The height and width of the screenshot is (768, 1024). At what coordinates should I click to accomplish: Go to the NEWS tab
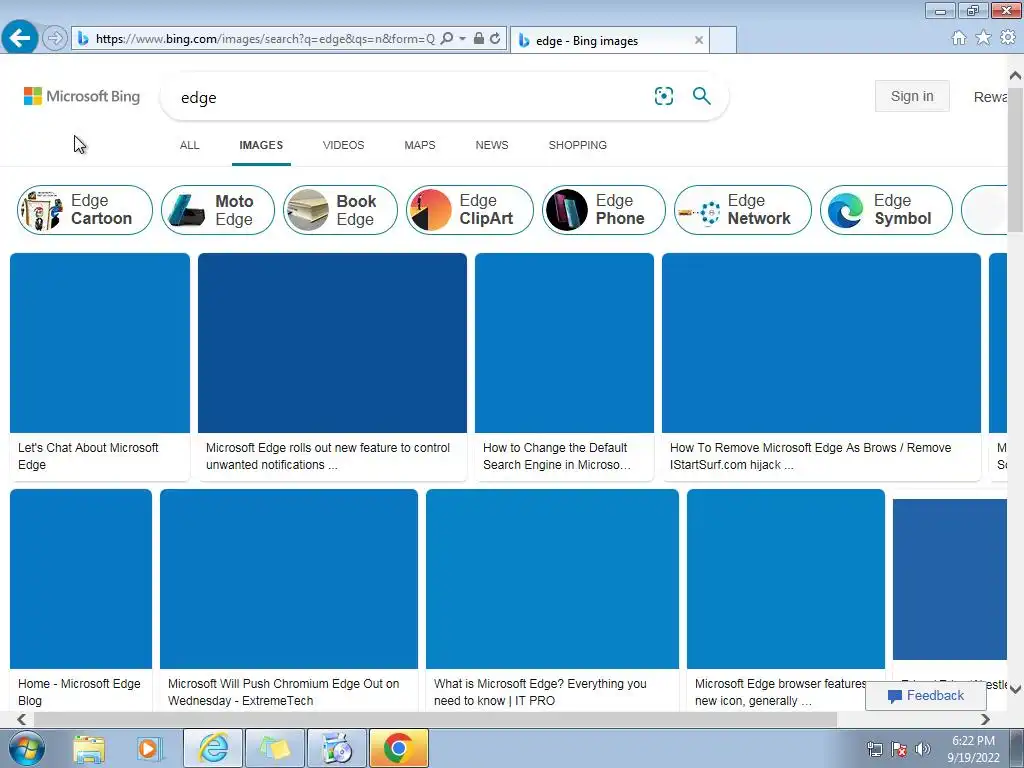pyautogui.click(x=492, y=145)
